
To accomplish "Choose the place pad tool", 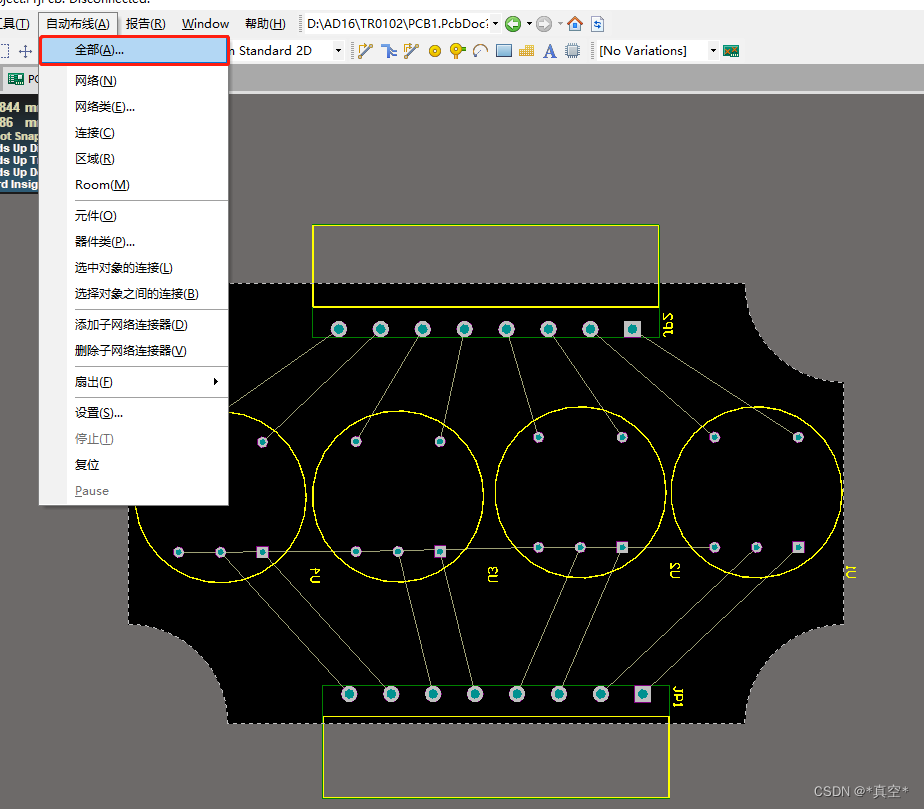I will 435,51.
